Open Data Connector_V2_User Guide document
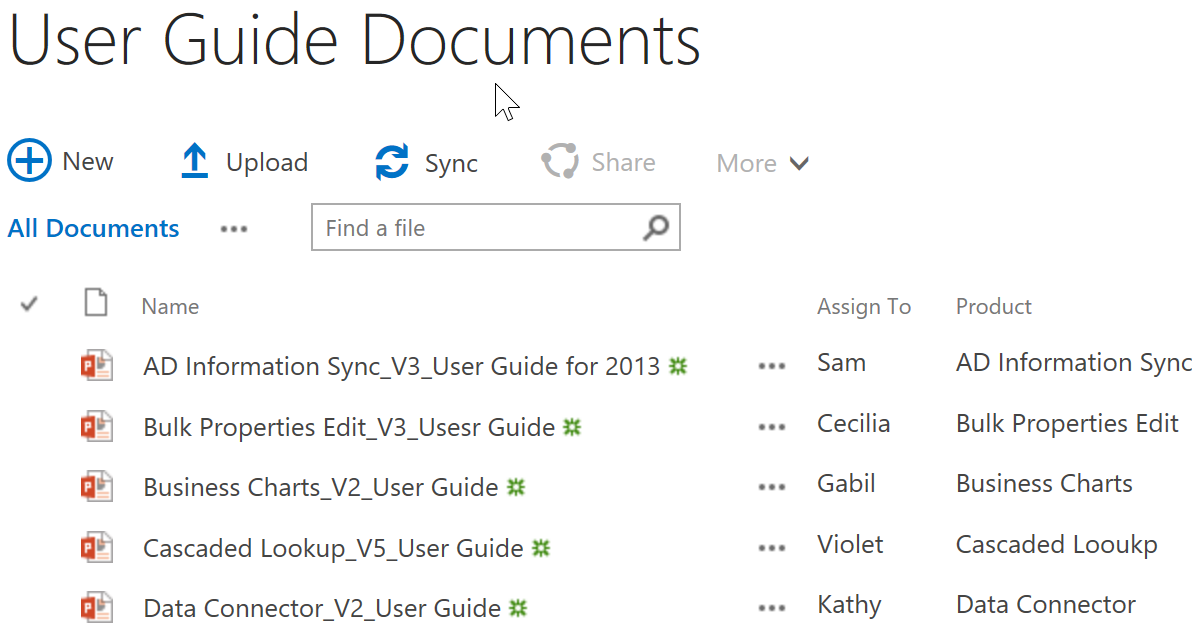1204x640 pixels. tap(321, 607)
